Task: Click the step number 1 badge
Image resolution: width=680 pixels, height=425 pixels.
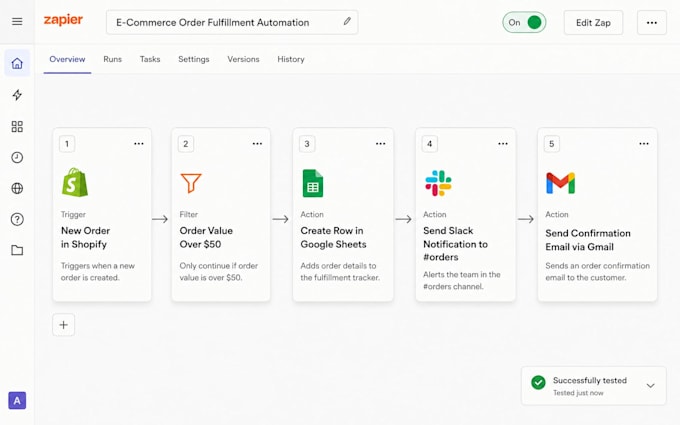Action: tap(67, 144)
